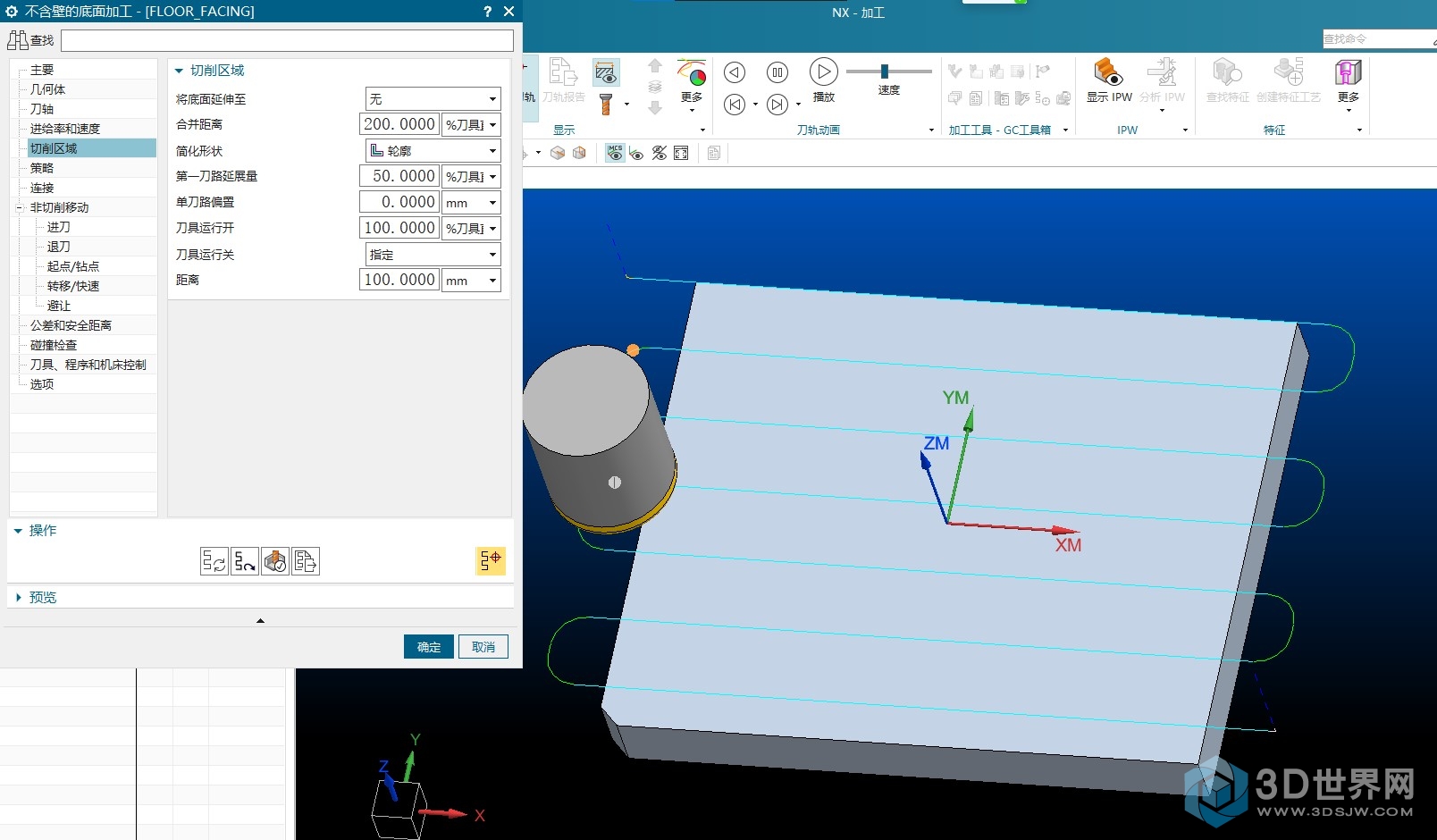Viewport: 1437px width, 840px height.
Task: Click the Merge Distance value field
Action: [399, 125]
